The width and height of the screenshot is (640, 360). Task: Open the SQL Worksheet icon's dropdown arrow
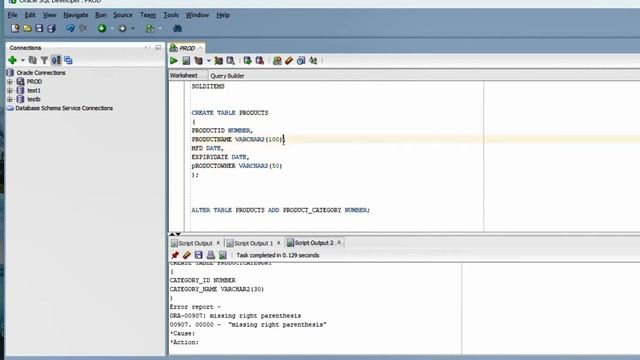[x=160, y=29]
